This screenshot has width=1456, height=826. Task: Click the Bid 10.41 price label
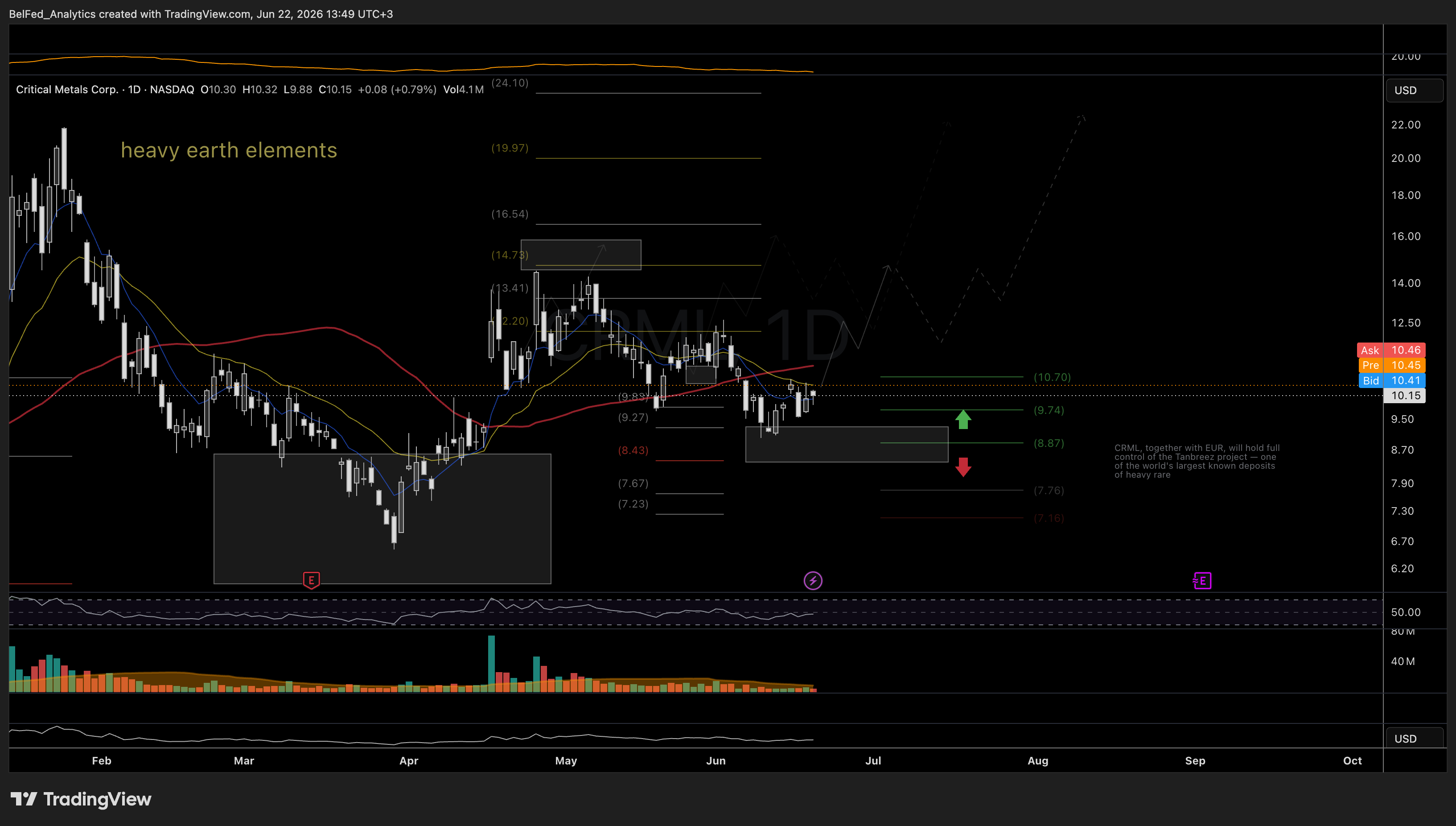(1391, 380)
